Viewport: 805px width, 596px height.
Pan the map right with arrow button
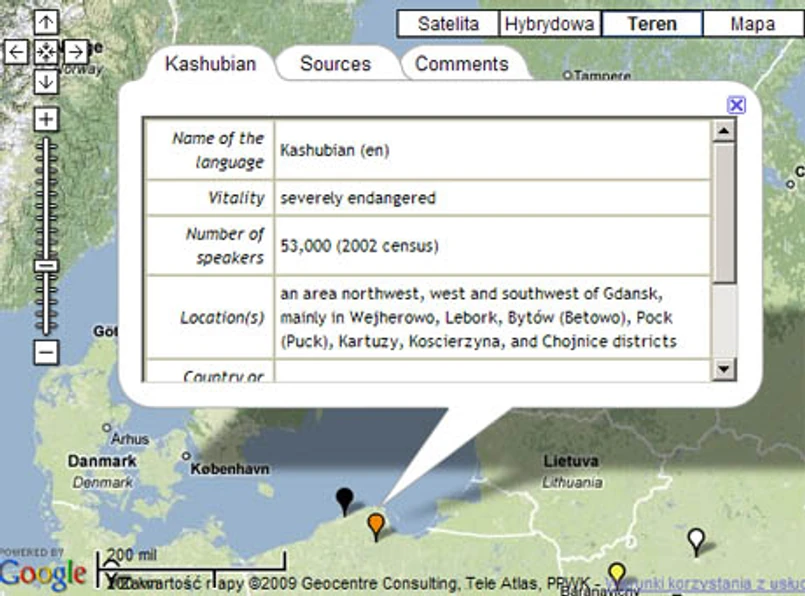point(75,52)
